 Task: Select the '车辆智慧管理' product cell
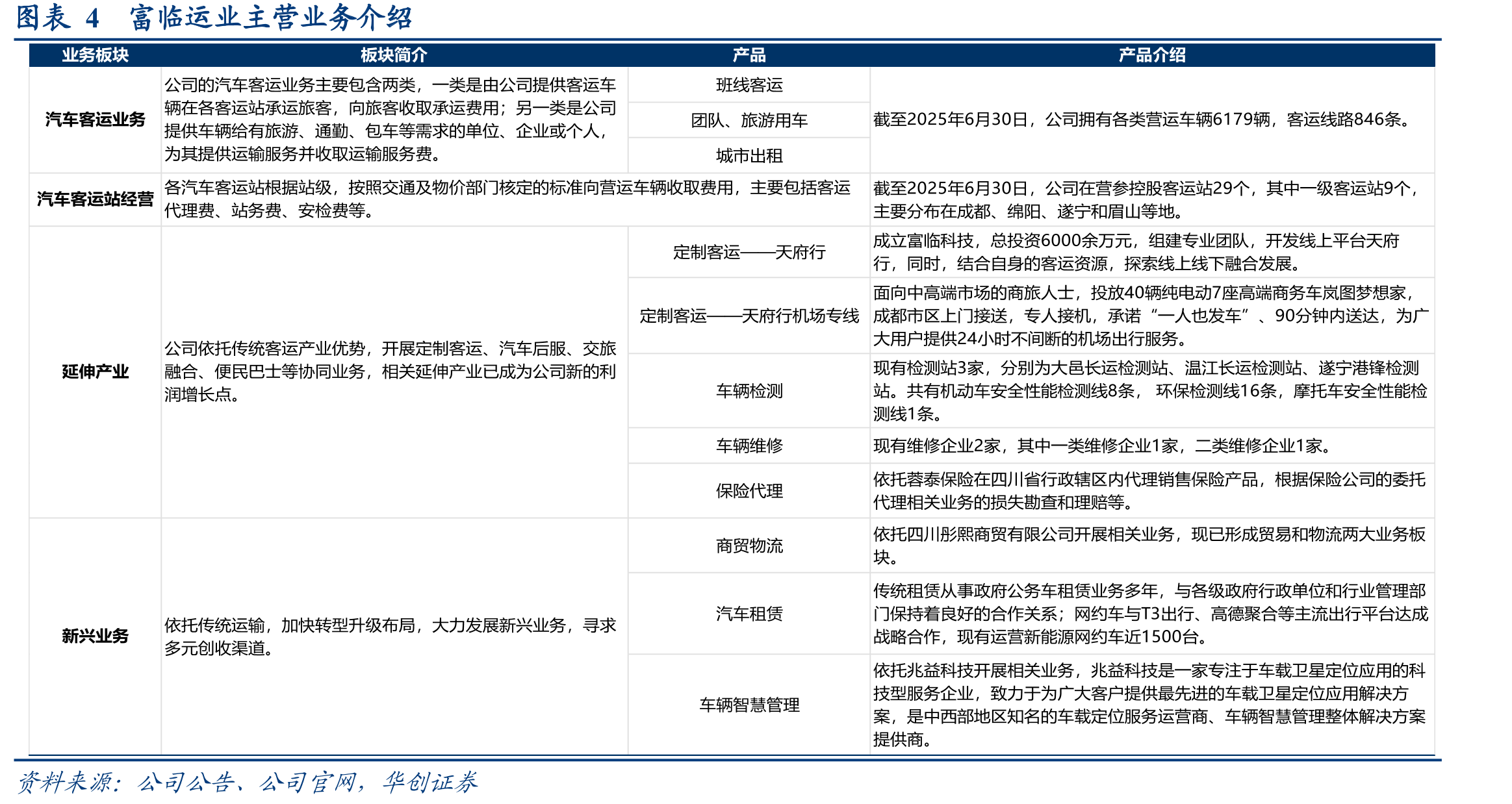pyautogui.click(x=749, y=705)
